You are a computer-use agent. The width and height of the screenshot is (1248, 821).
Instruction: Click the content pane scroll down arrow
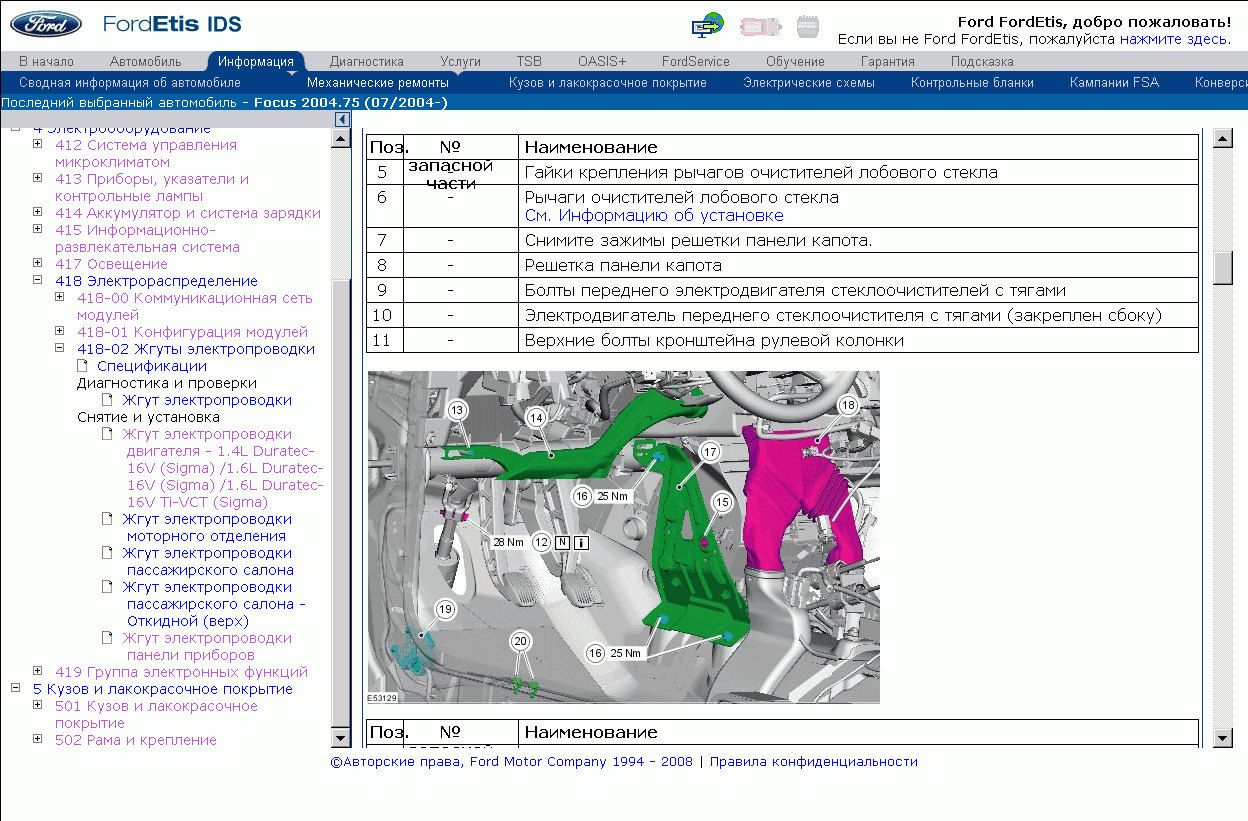point(1222,738)
